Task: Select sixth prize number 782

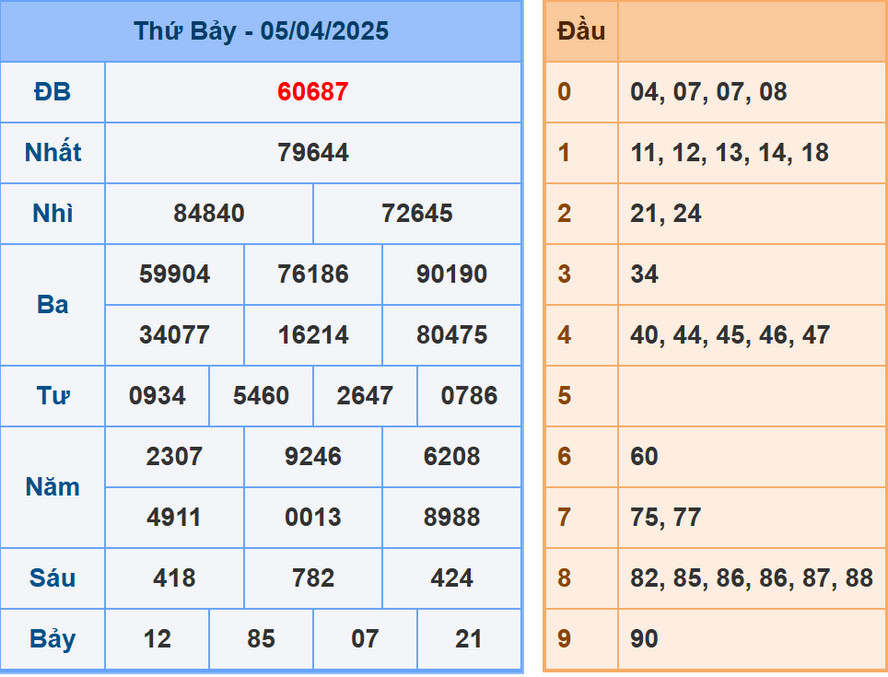Action: tap(313, 579)
